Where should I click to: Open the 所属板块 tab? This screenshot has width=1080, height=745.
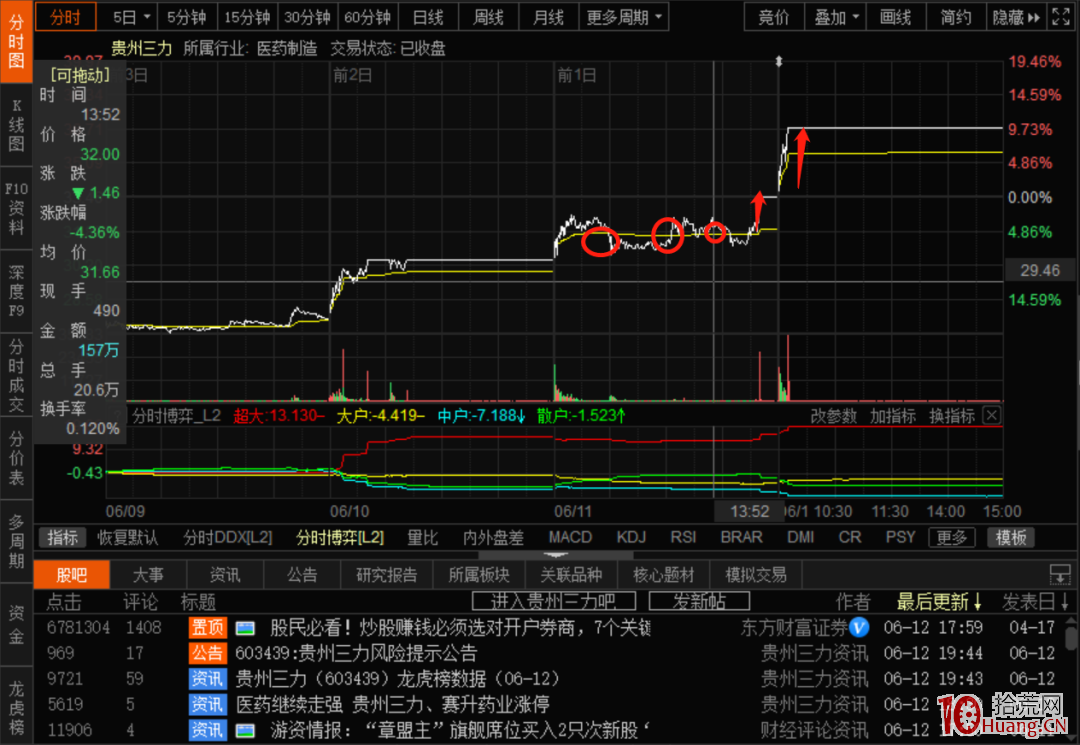[x=479, y=575]
